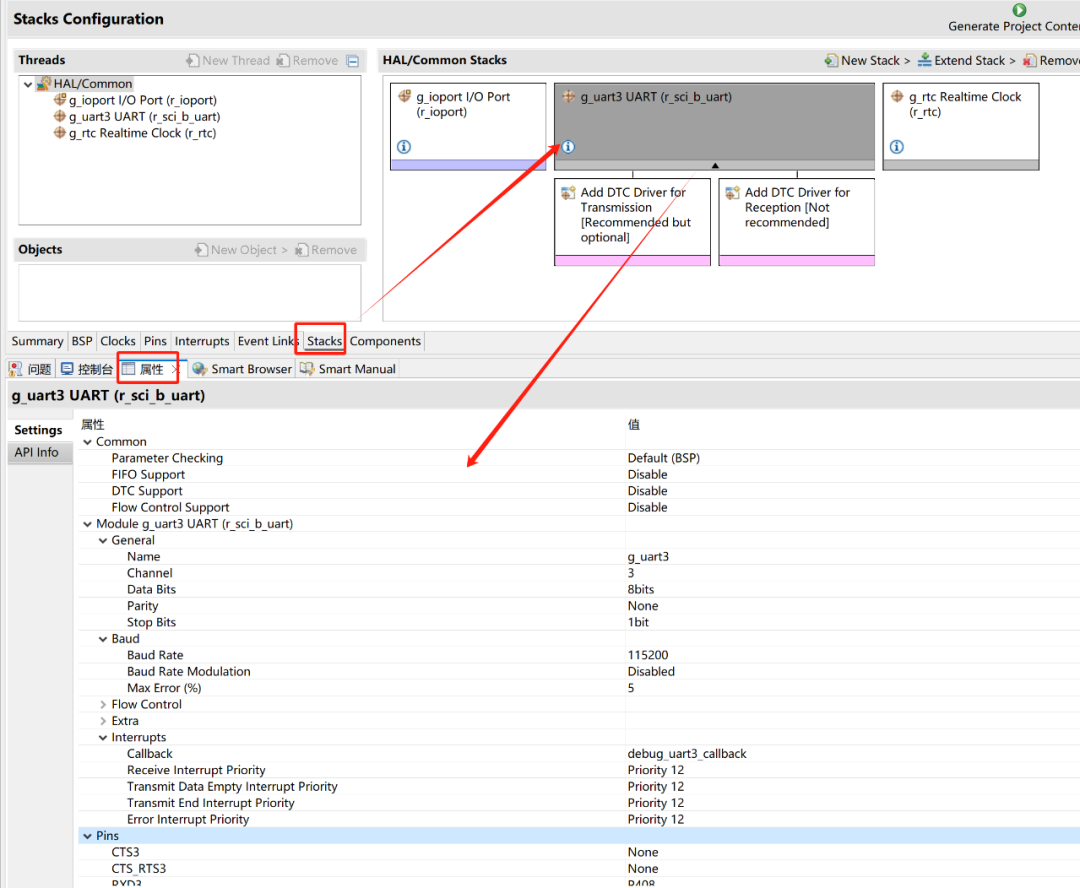Open the Summary tab
This screenshot has width=1080, height=888.
37,341
